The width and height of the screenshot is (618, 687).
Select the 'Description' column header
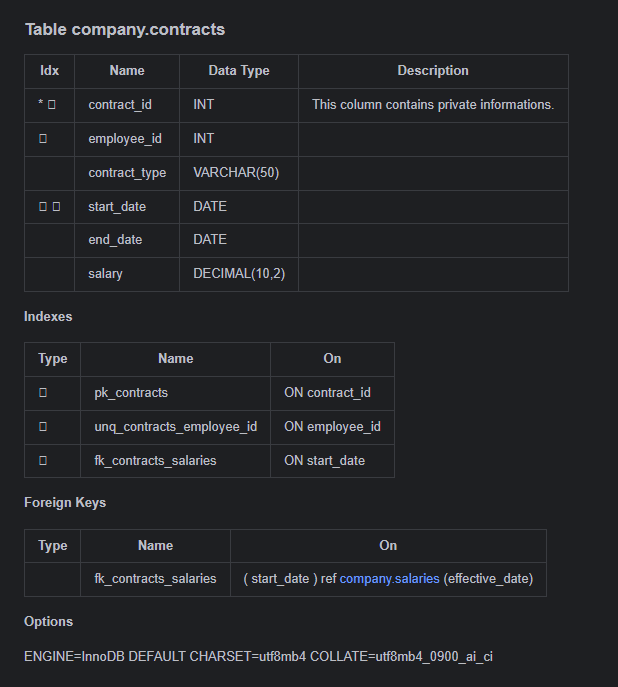click(x=433, y=71)
